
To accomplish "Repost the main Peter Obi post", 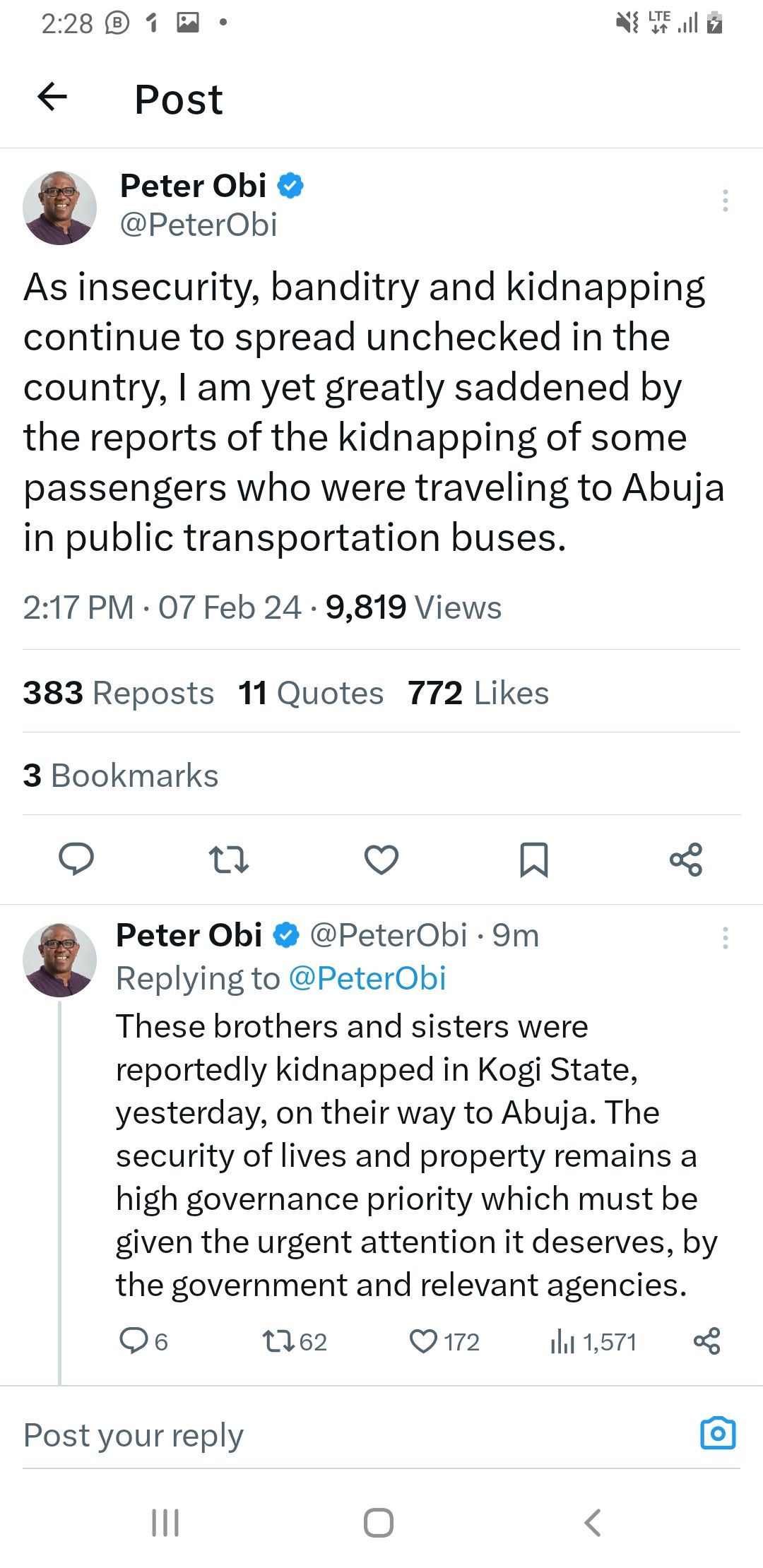I will tap(229, 860).
